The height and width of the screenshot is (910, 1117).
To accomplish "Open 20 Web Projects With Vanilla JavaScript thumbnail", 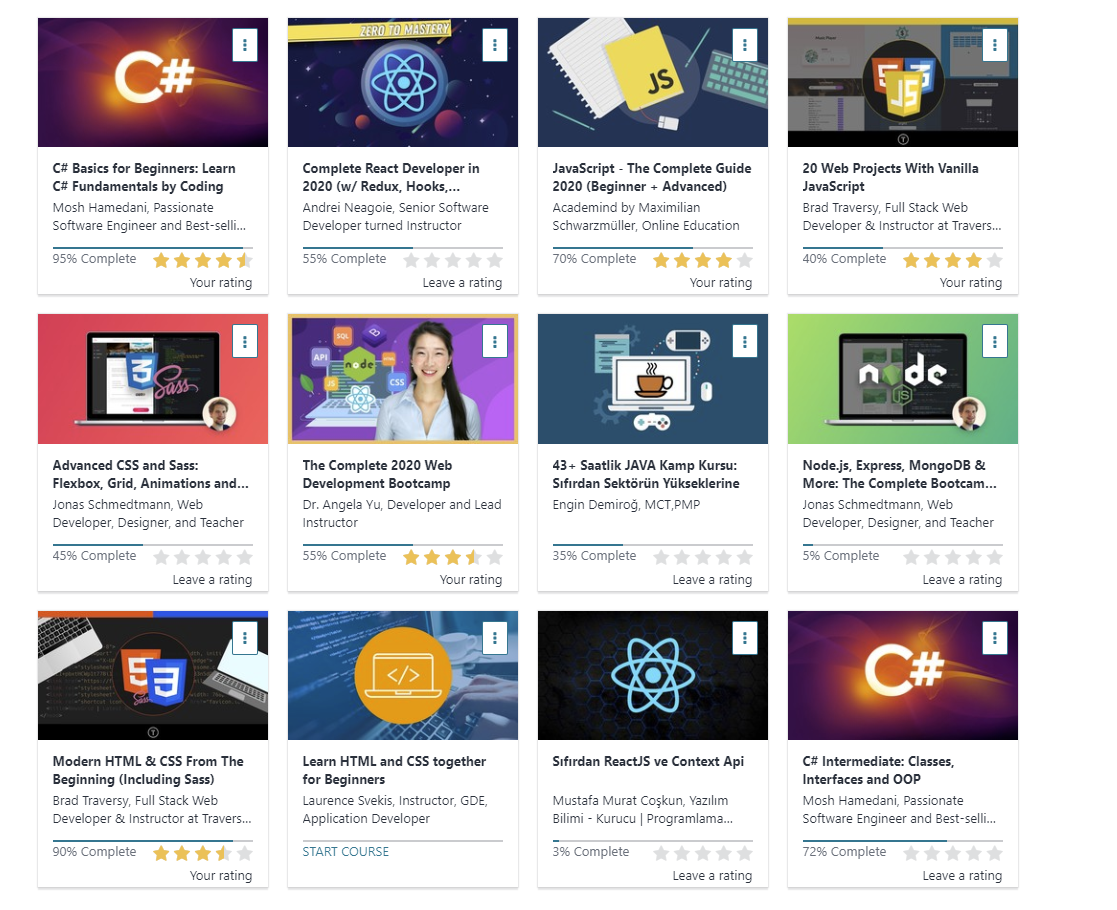I will tap(903, 83).
